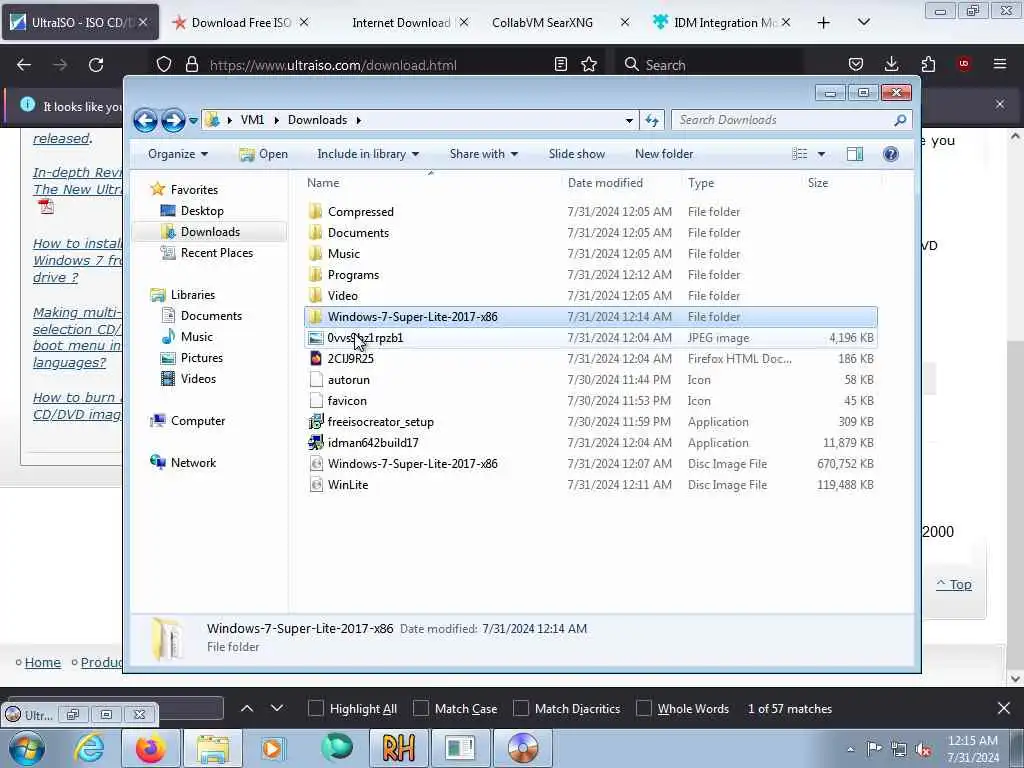
Task: Select the 2CIJ9R25 Firefox HTML document
Action: click(x=351, y=359)
